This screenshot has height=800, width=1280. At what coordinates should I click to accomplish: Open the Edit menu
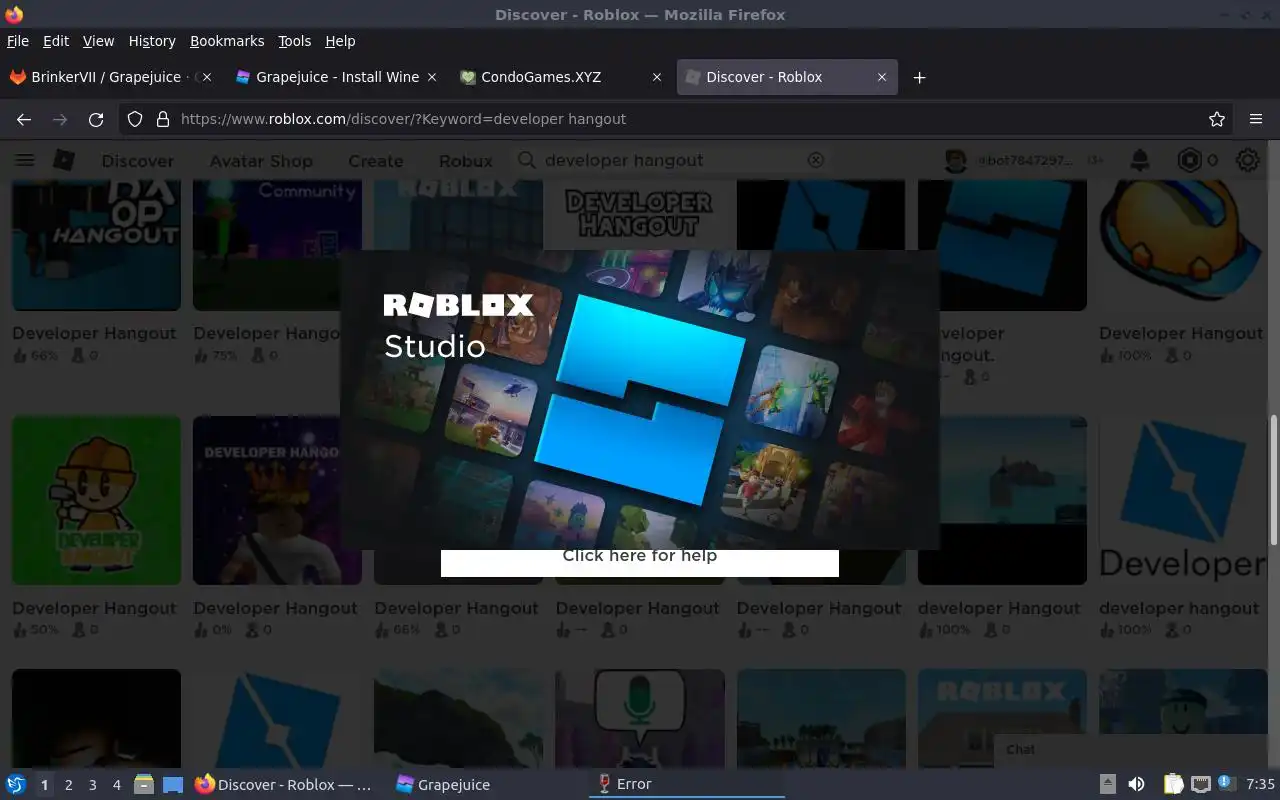coord(56,41)
